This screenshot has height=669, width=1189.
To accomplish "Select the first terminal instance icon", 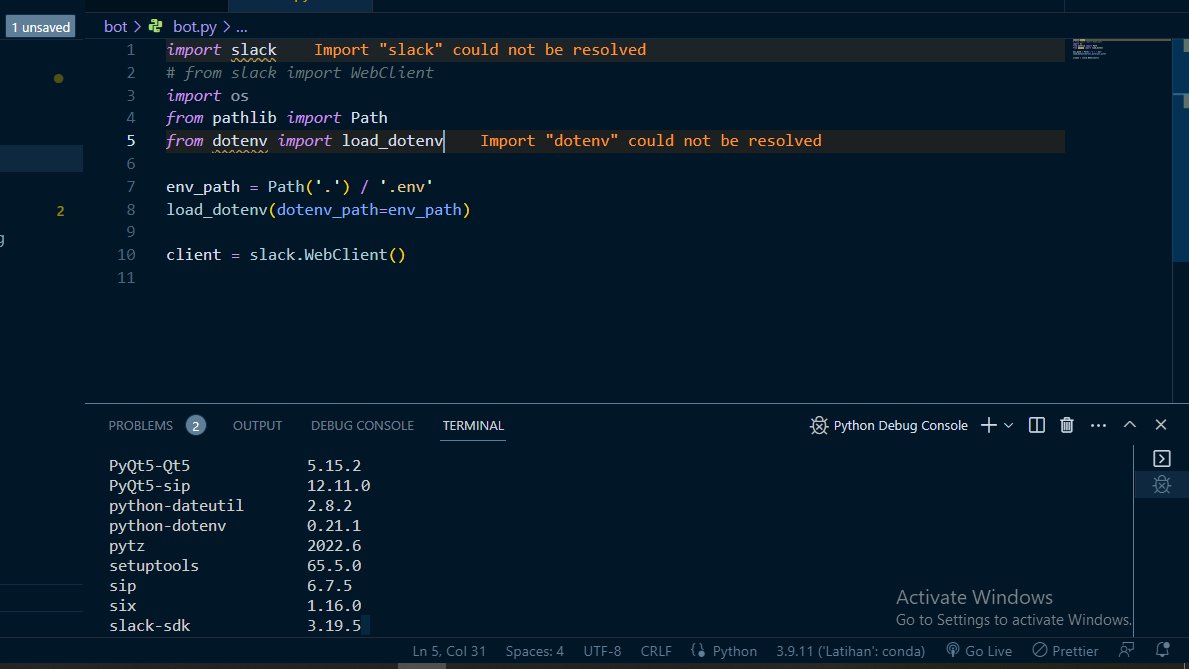I will point(1162,459).
